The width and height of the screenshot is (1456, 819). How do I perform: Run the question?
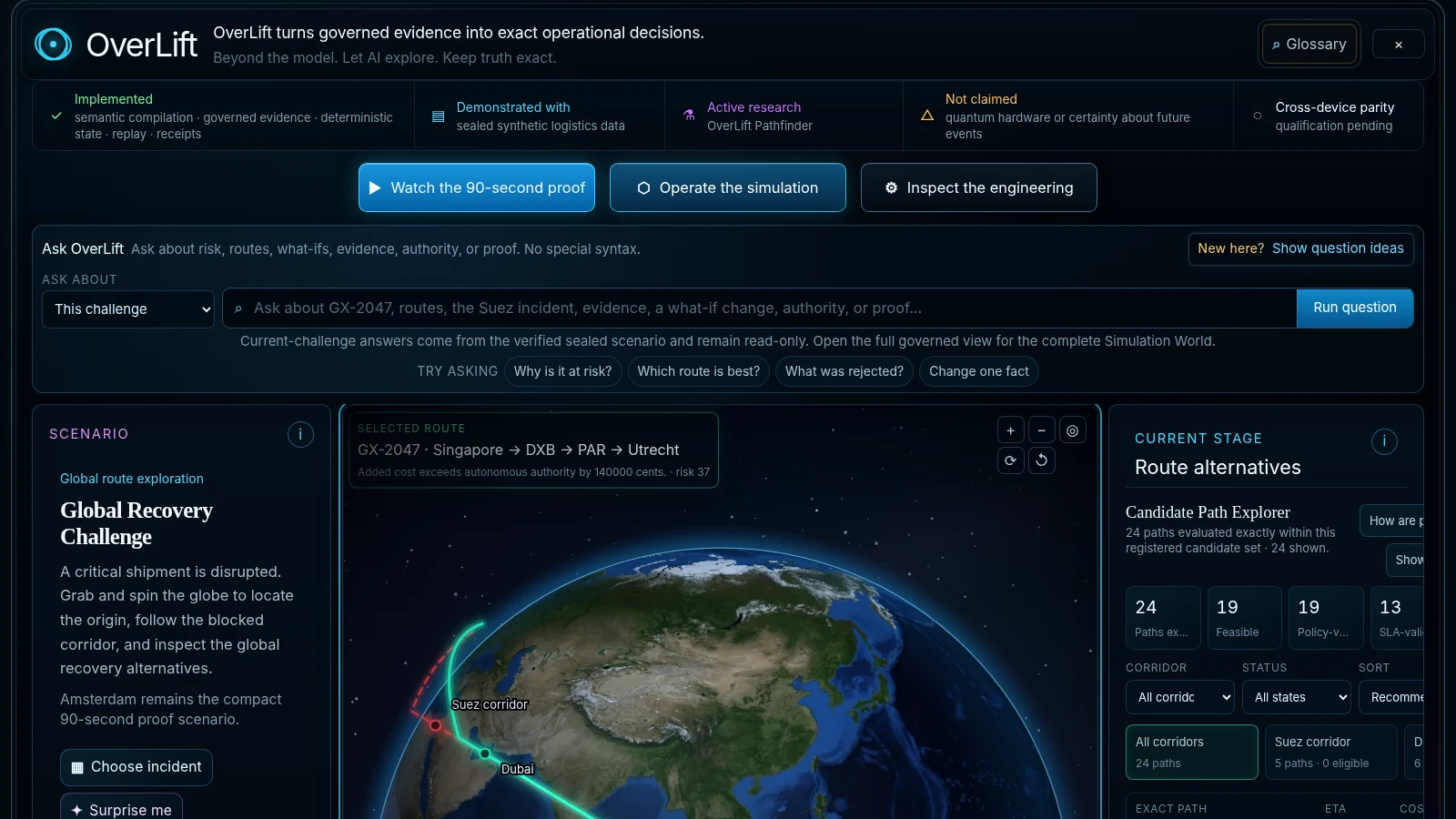[1354, 308]
